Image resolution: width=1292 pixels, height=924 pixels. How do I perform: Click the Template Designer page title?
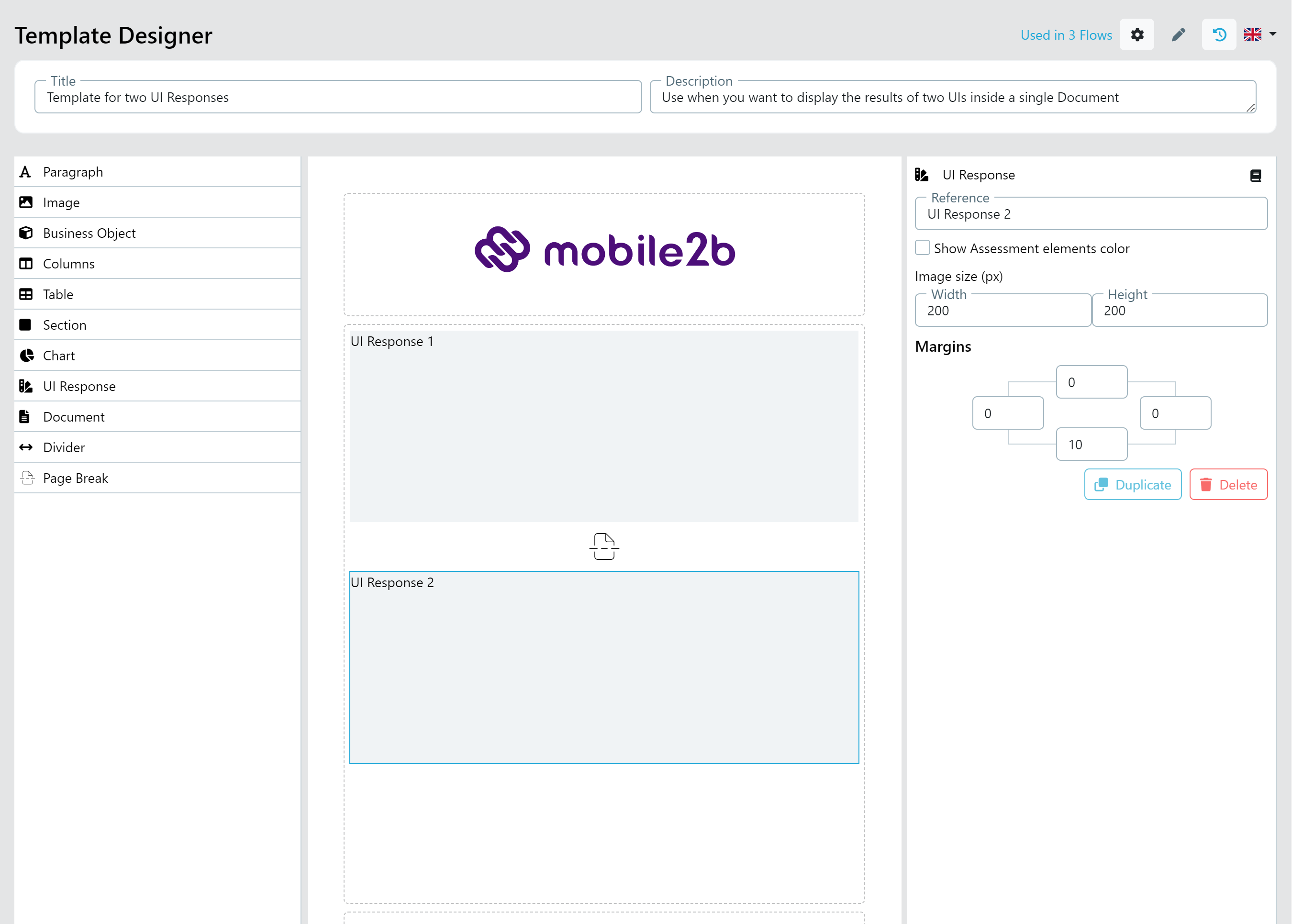click(113, 35)
